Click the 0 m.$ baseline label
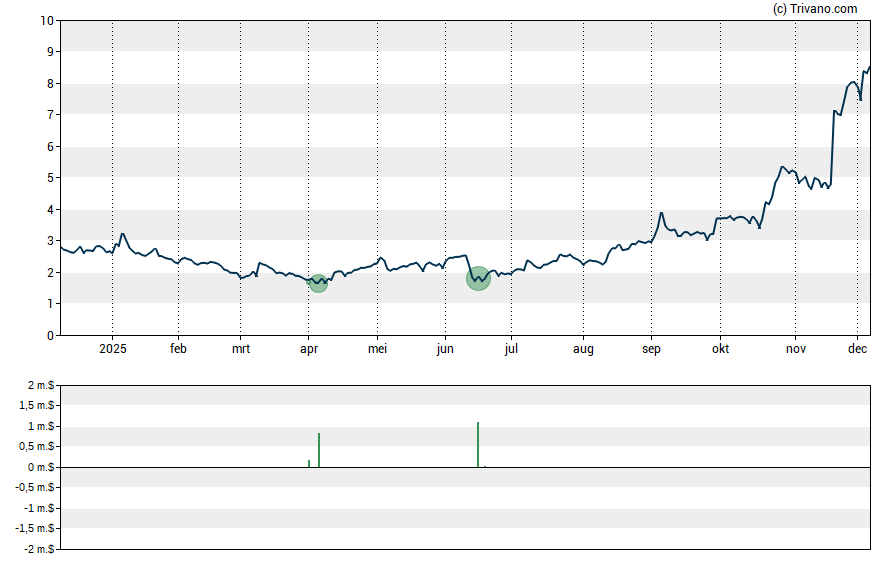The height and width of the screenshot is (565, 888). click(40, 468)
